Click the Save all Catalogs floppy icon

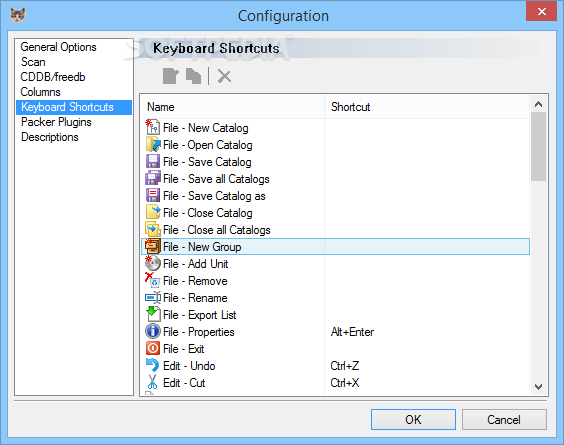click(x=153, y=178)
